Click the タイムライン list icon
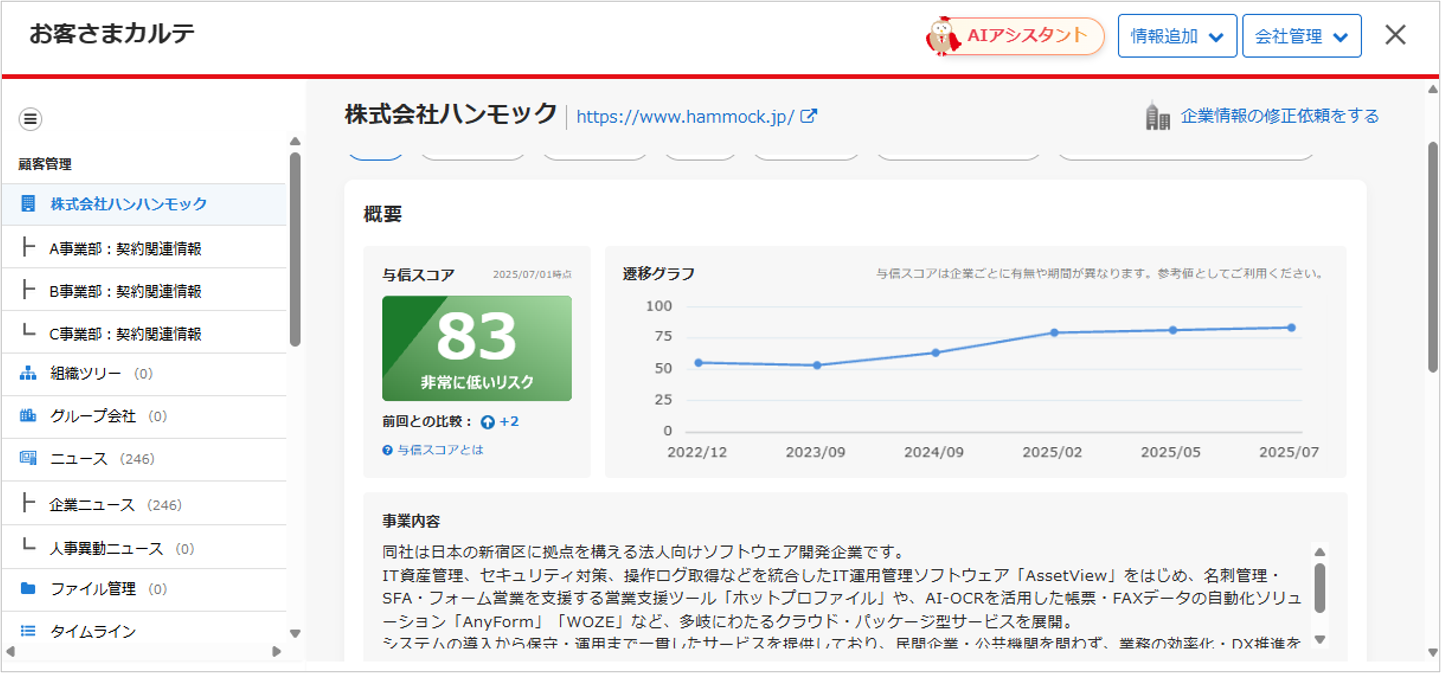 pyautogui.click(x=28, y=631)
